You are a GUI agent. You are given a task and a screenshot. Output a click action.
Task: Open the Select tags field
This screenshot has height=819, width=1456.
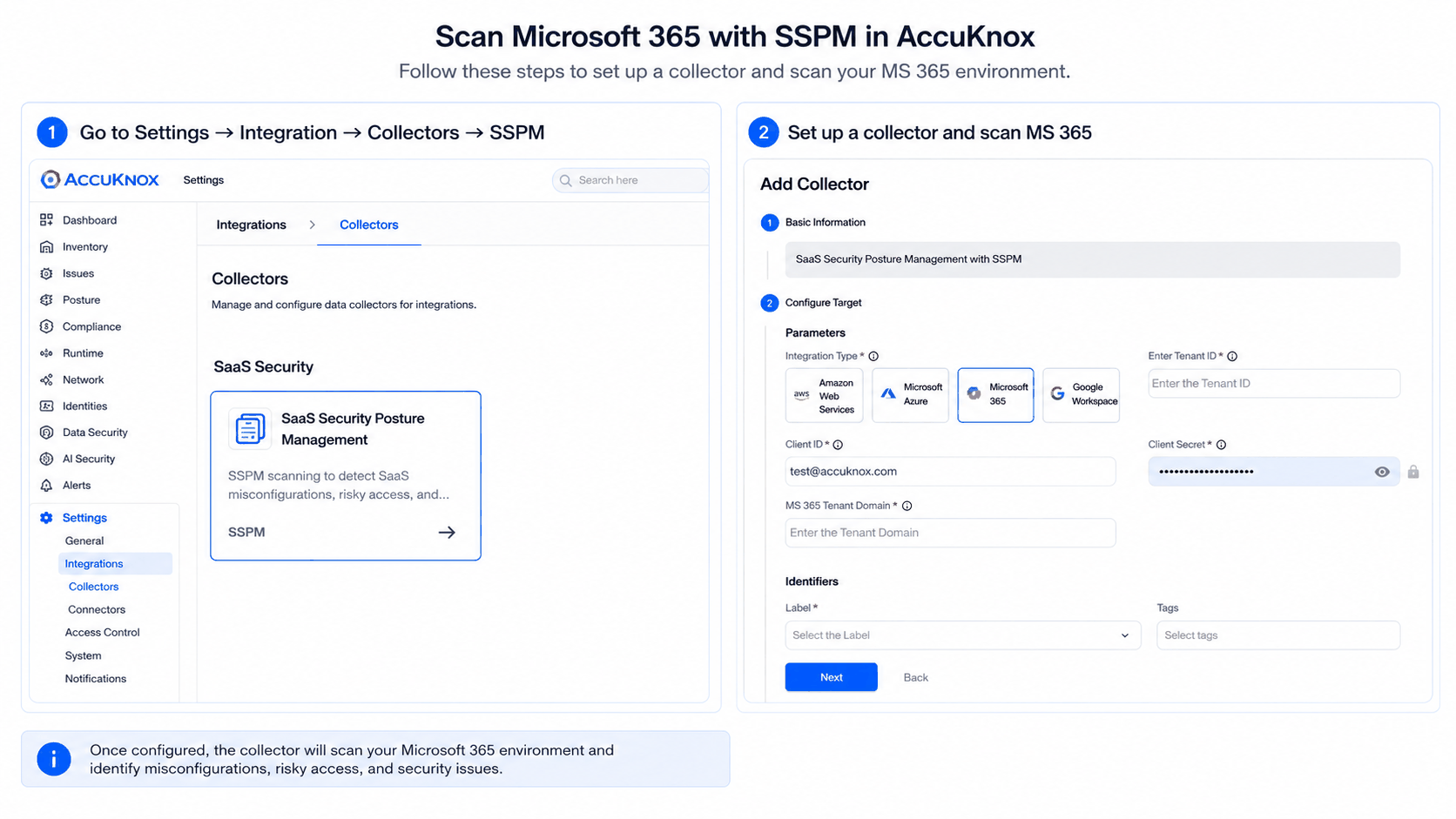coord(1277,635)
